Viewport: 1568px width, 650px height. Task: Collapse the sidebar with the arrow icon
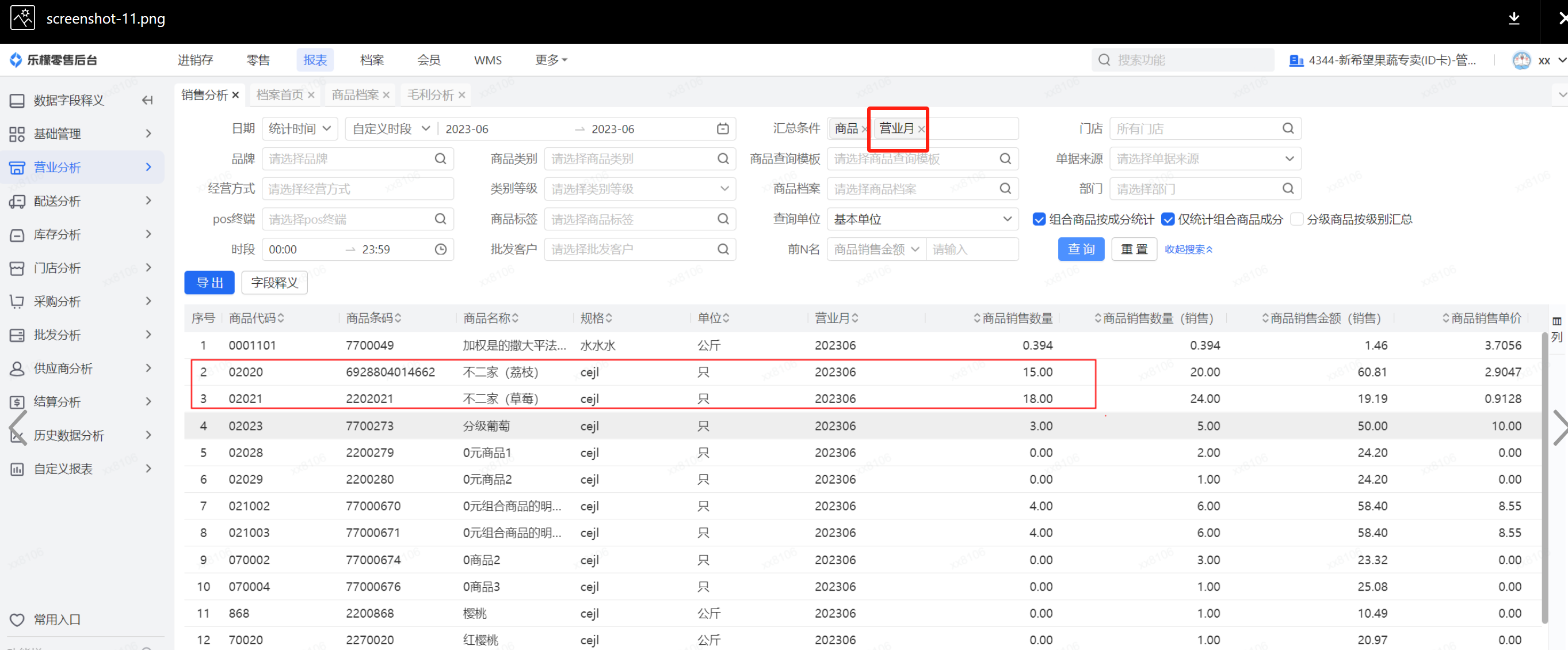tap(147, 100)
